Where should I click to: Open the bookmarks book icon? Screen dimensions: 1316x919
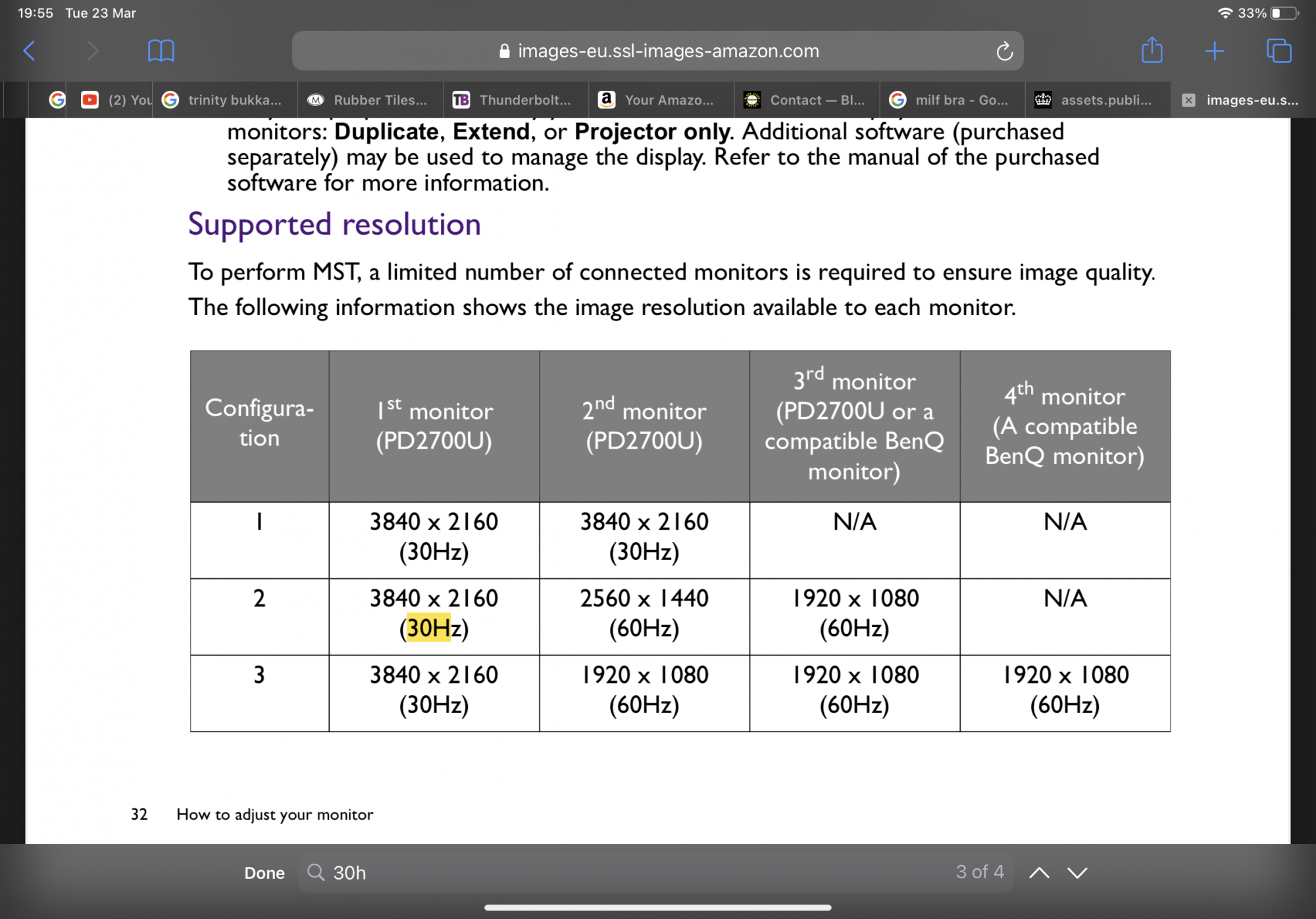click(x=161, y=51)
